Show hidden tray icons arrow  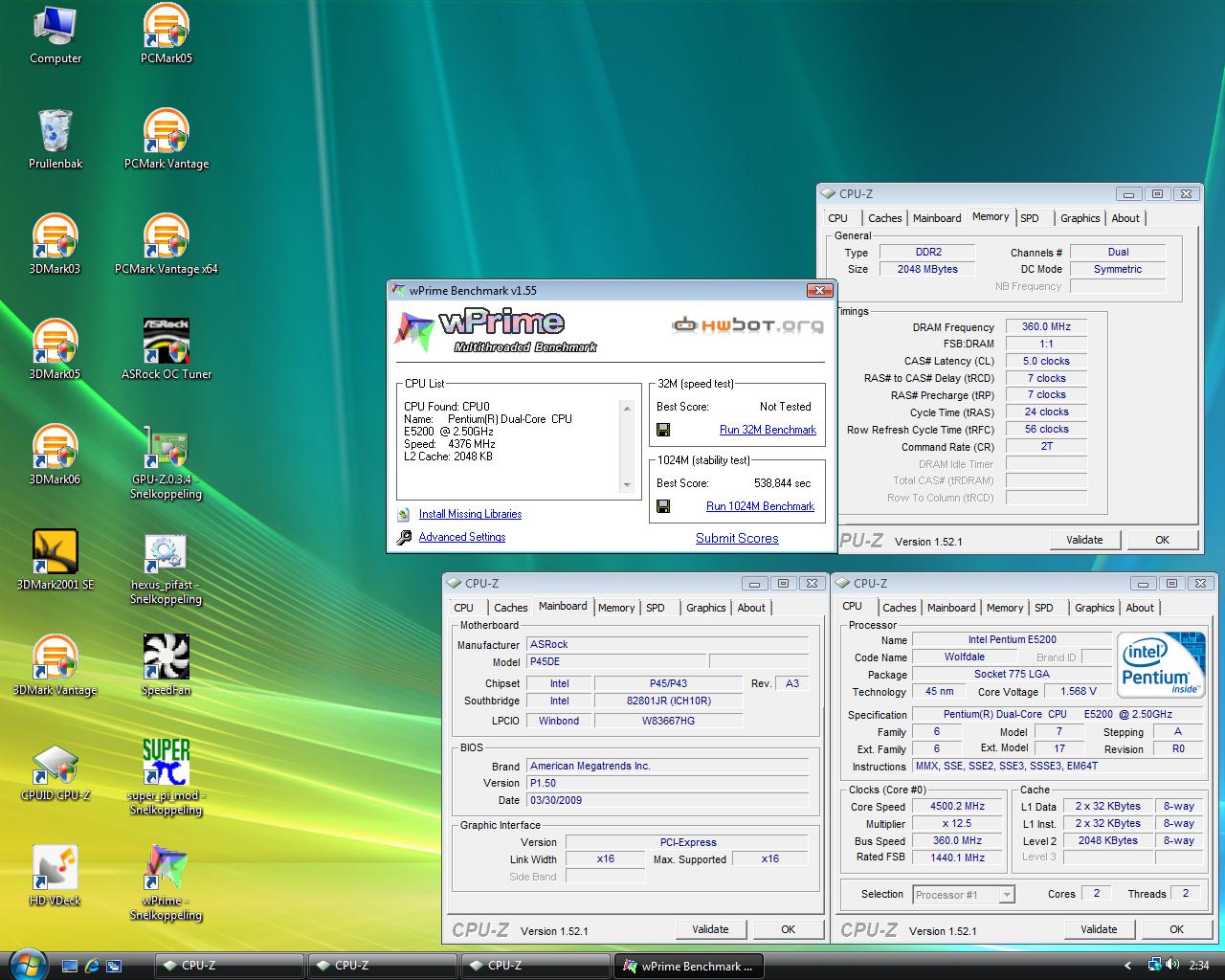1128,966
